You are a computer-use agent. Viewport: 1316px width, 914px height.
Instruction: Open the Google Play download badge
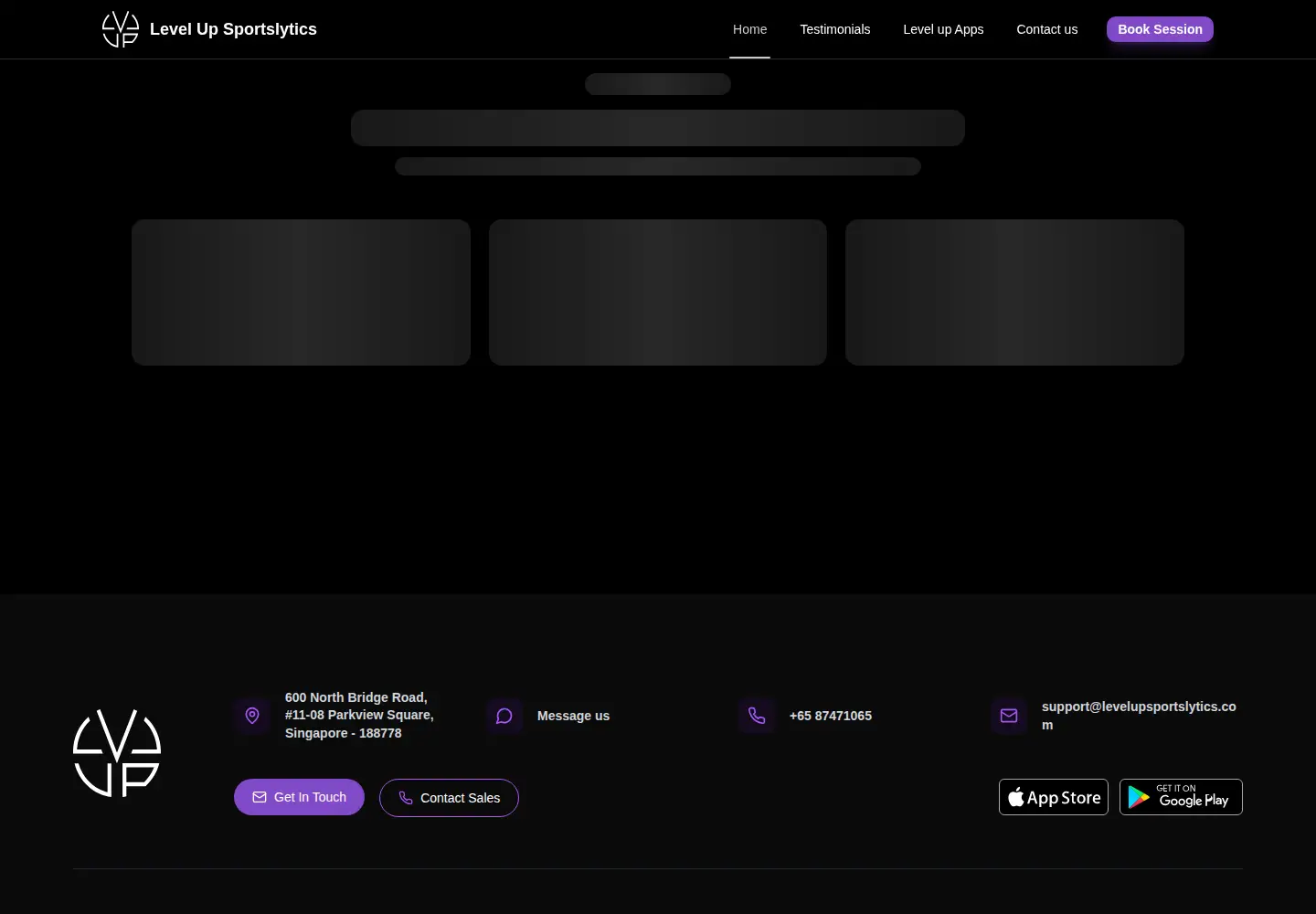(1181, 797)
